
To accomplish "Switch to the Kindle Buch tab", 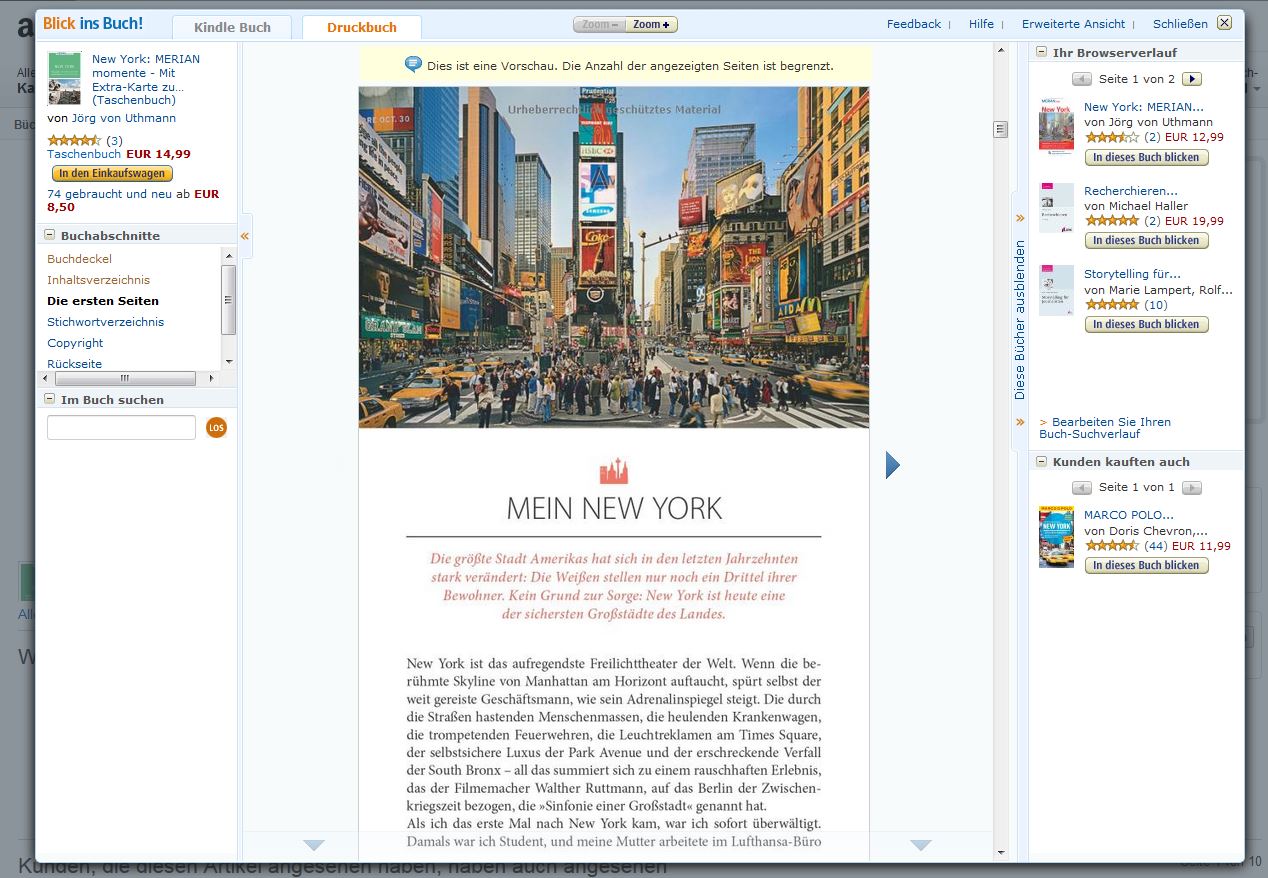I will (x=232, y=27).
